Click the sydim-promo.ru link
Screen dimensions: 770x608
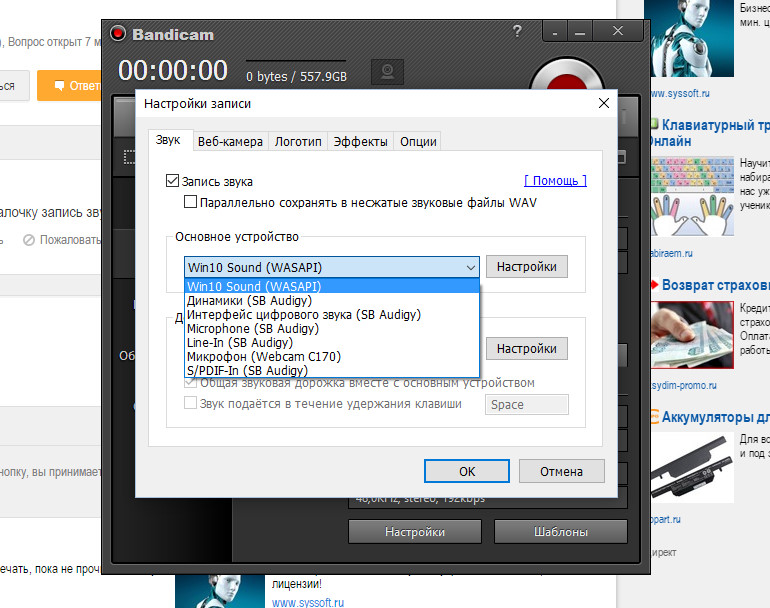click(x=684, y=386)
